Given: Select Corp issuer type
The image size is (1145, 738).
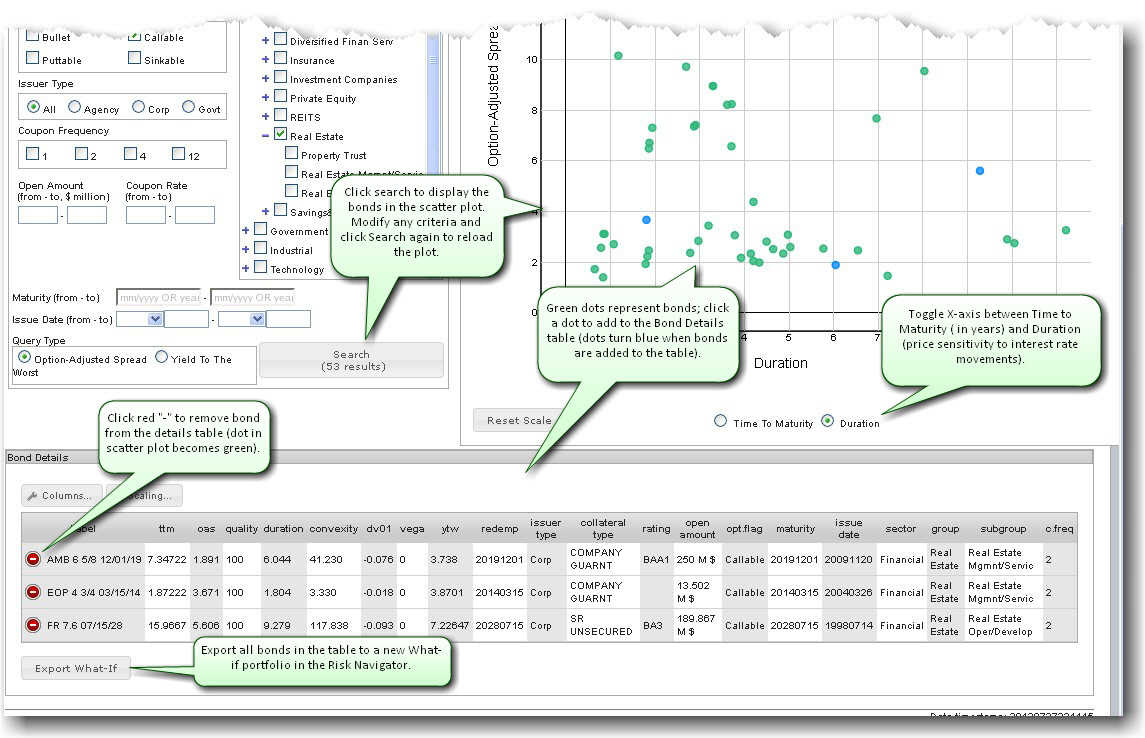Looking at the screenshot, I should pyautogui.click(x=138, y=107).
